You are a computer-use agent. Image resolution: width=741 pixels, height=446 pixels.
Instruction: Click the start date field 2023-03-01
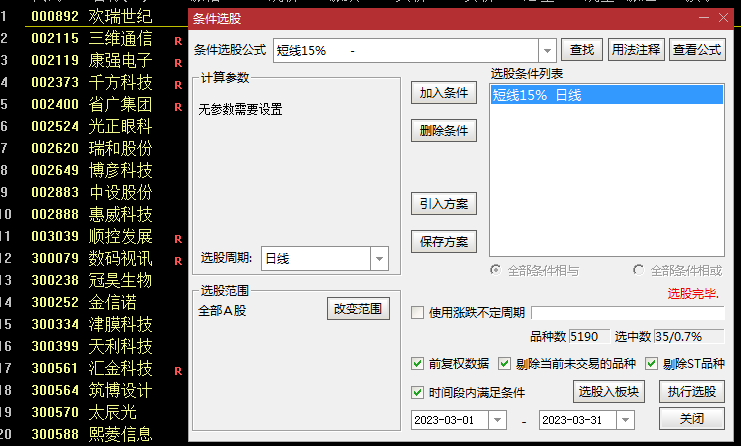(x=450, y=420)
